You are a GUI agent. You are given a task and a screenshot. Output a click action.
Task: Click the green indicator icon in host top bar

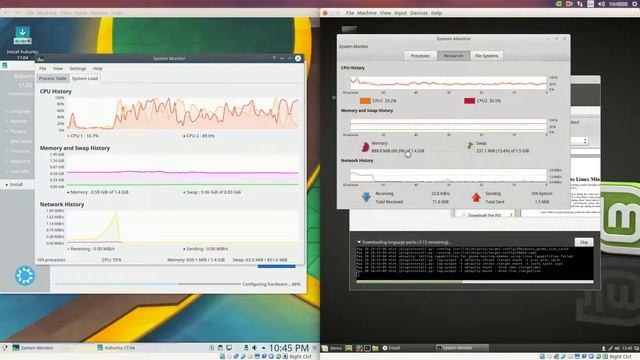[559, 4]
